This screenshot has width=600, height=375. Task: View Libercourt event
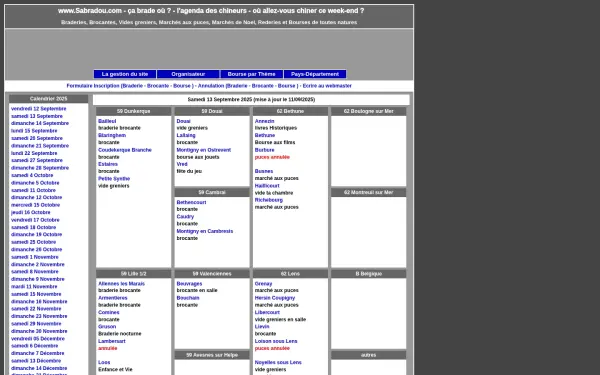point(267,313)
